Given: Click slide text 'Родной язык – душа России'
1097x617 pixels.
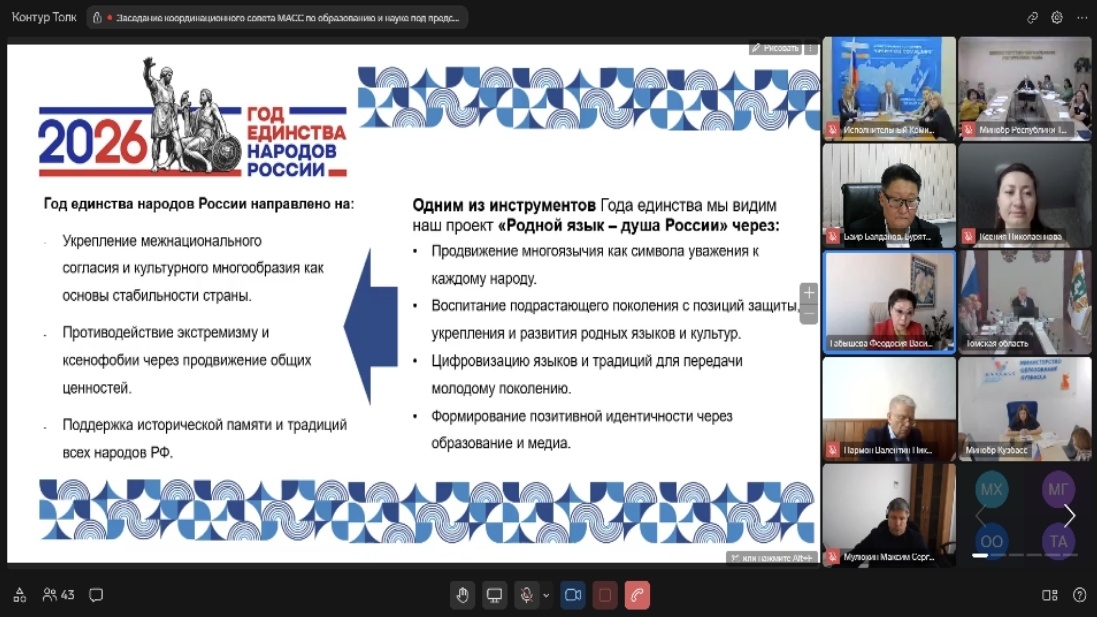Looking at the screenshot, I should tap(611, 225).
